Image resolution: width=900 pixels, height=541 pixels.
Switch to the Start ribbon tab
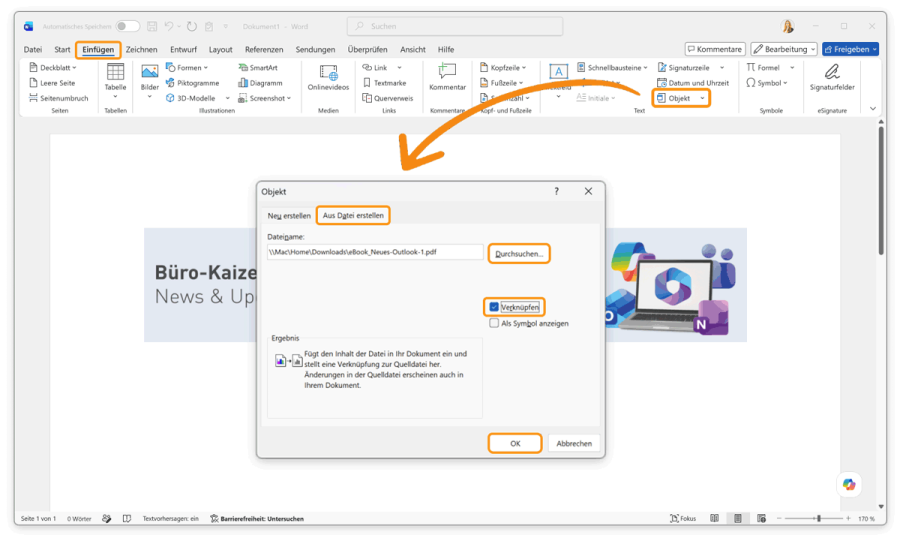click(62, 49)
